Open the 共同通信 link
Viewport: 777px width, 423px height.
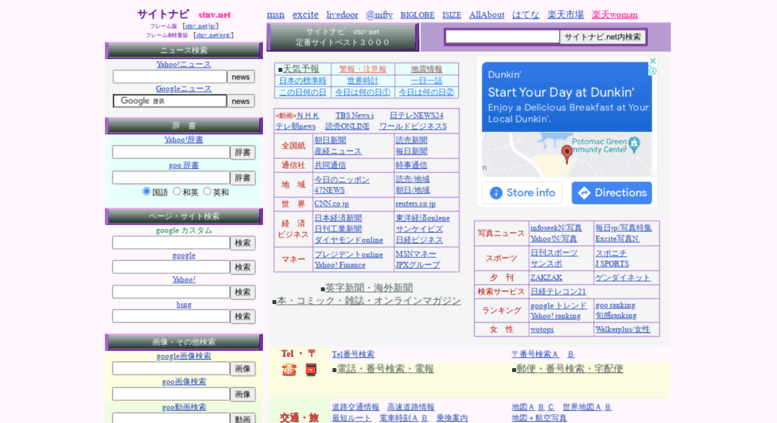[x=330, y=165]
